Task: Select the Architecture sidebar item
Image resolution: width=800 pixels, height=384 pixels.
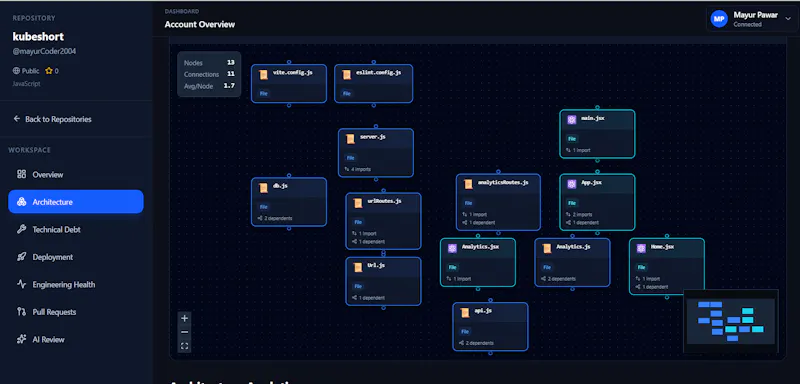Action: [x=76, y=202]
